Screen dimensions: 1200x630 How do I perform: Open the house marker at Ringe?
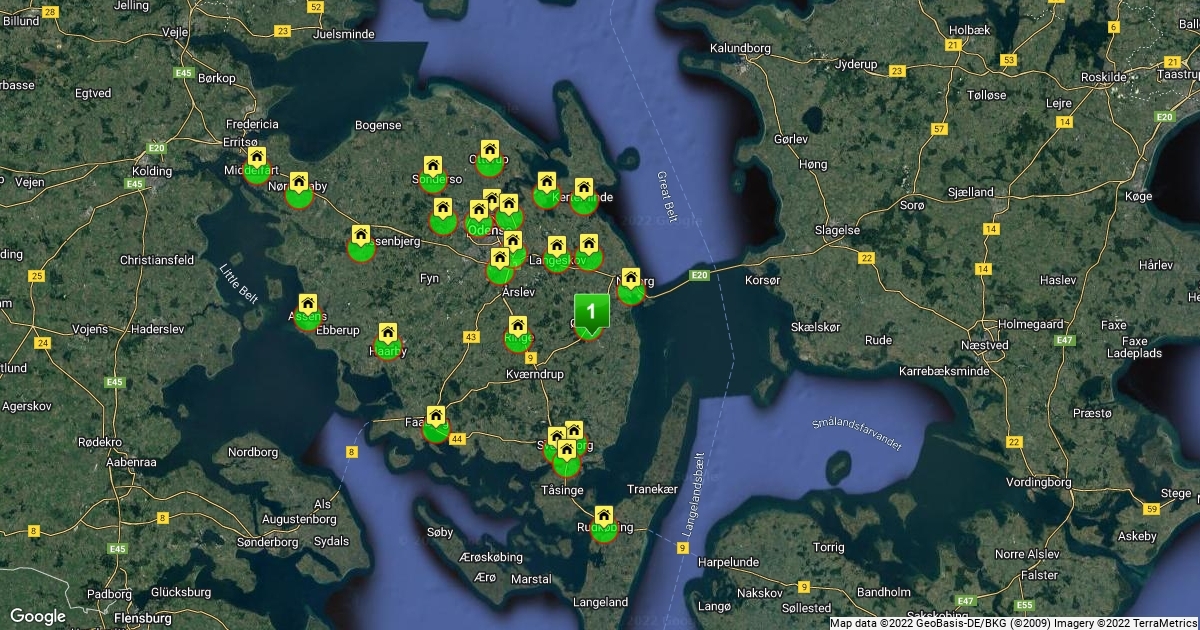point(518,327)
